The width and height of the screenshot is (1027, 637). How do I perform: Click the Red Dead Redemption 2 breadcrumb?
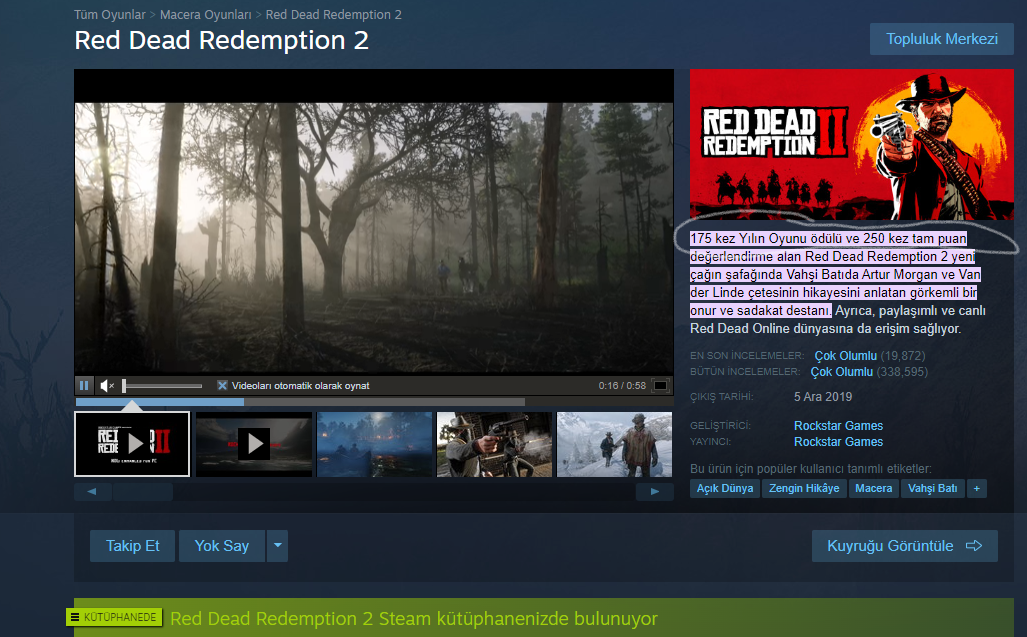(333, 14)
